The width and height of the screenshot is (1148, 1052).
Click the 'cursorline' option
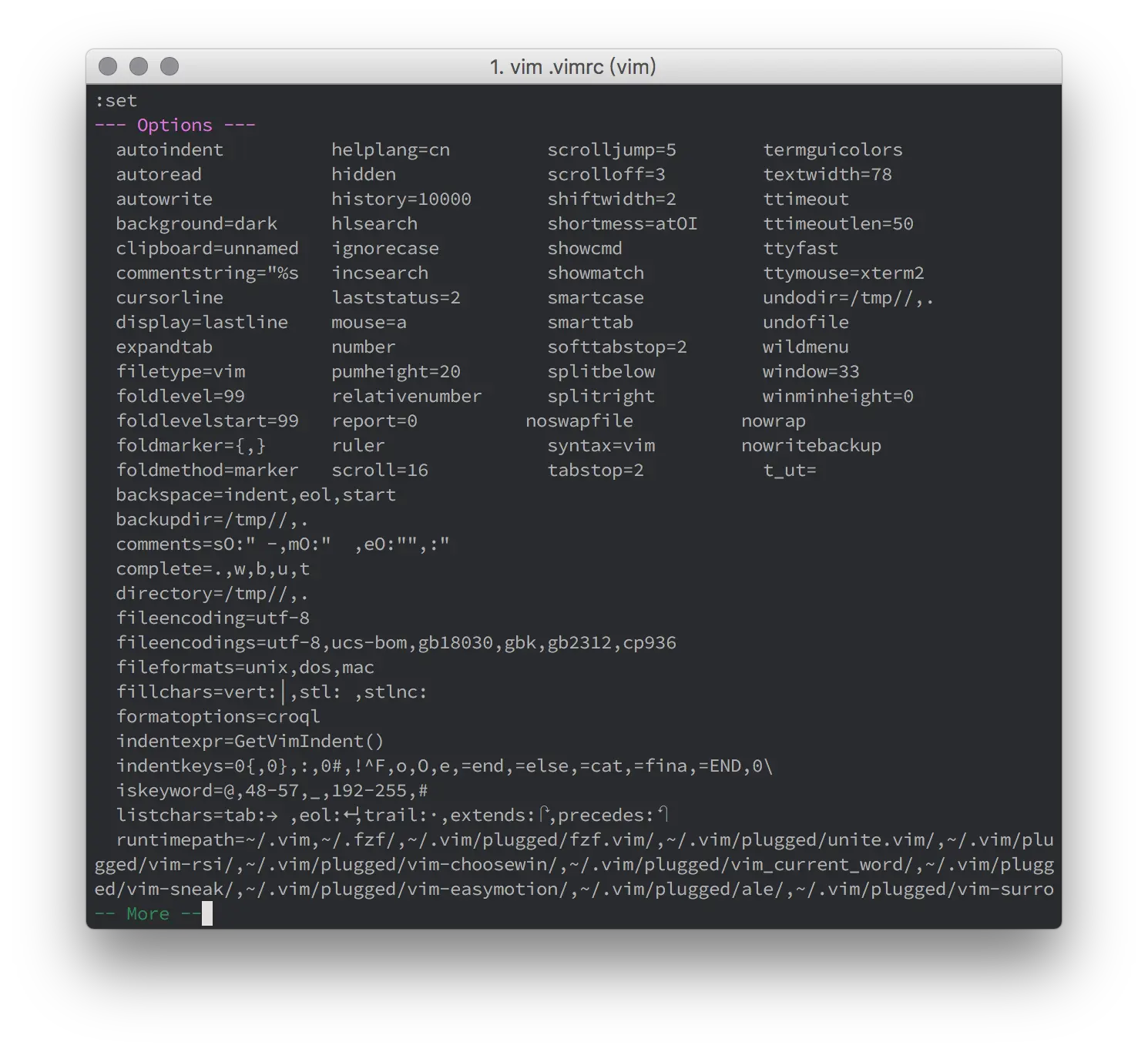pyautogui.click(x=170, y=298)
